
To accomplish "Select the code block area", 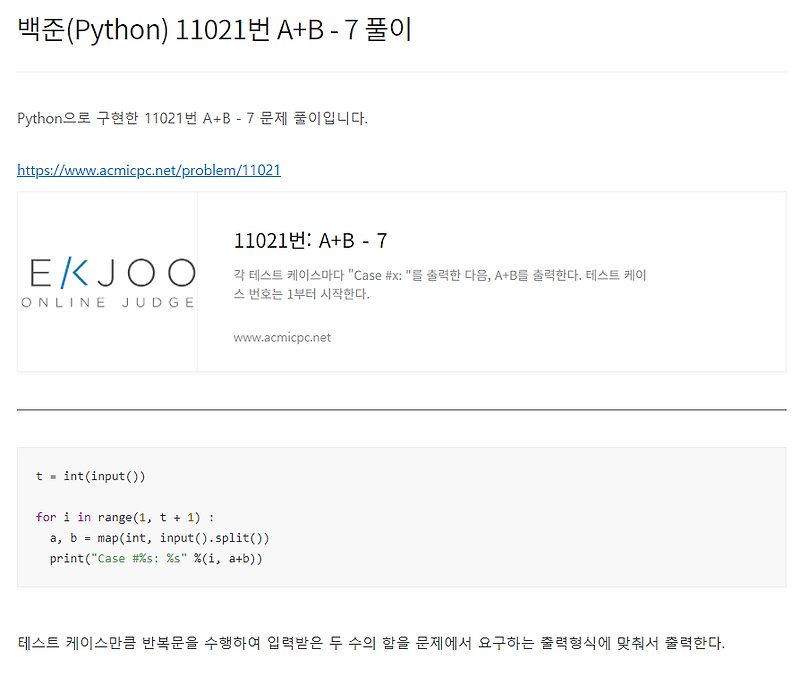I will pos(400,517).
